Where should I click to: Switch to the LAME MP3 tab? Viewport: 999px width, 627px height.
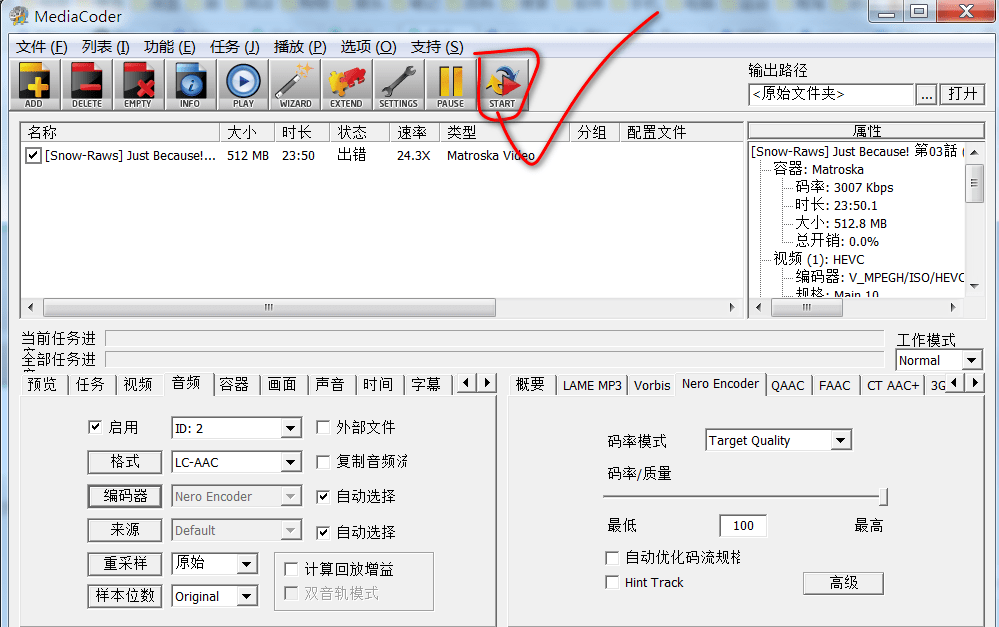(x=591, y=384)
